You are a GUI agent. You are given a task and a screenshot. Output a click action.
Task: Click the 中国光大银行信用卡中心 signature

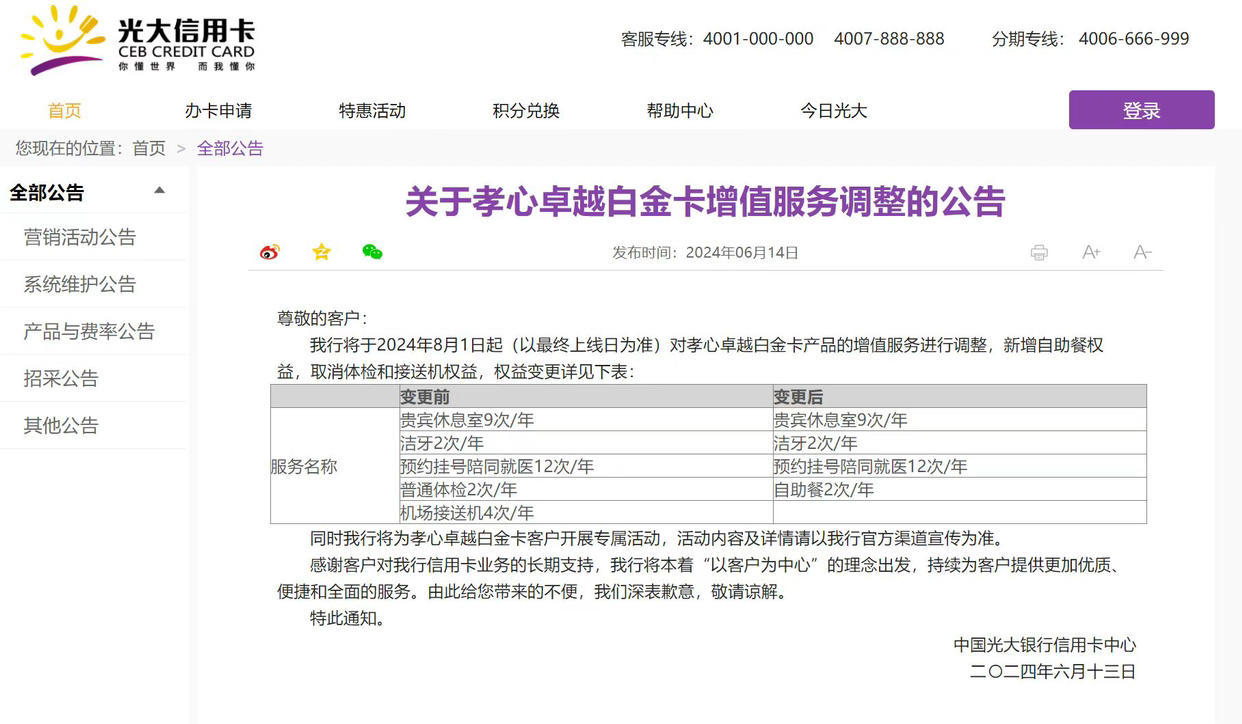click(1044, 645)
